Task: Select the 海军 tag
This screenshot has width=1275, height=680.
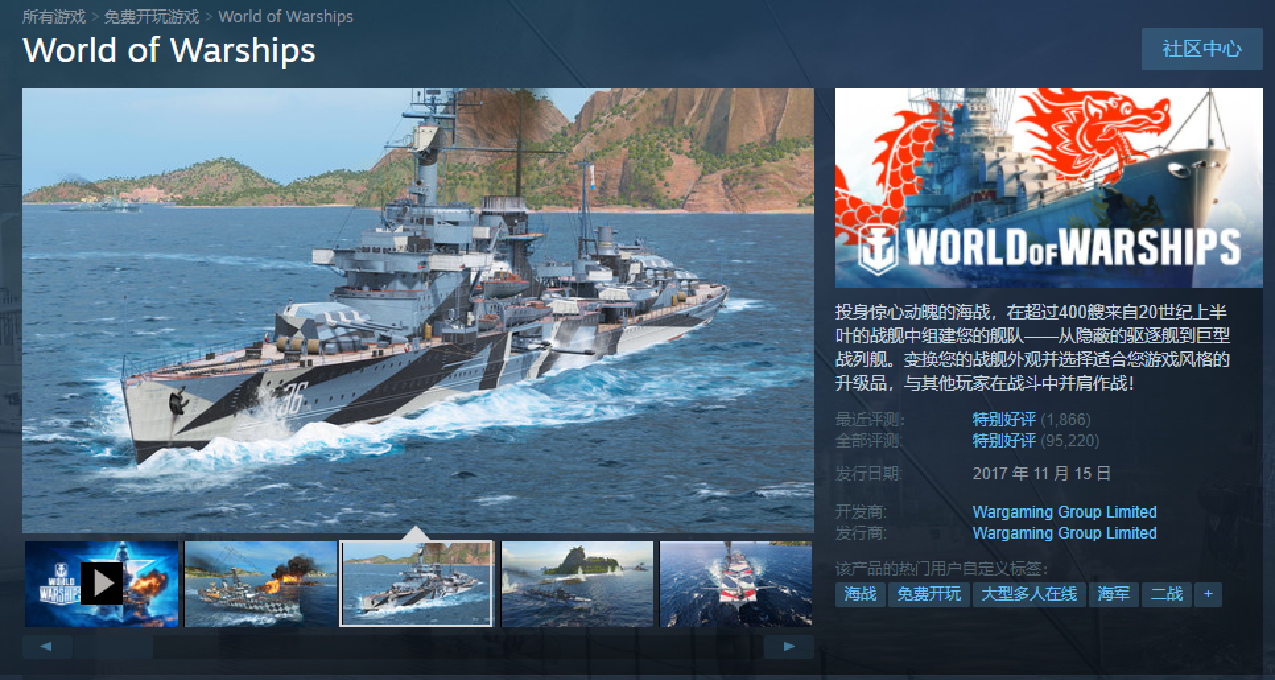Action: click(x=1113, y=594)
